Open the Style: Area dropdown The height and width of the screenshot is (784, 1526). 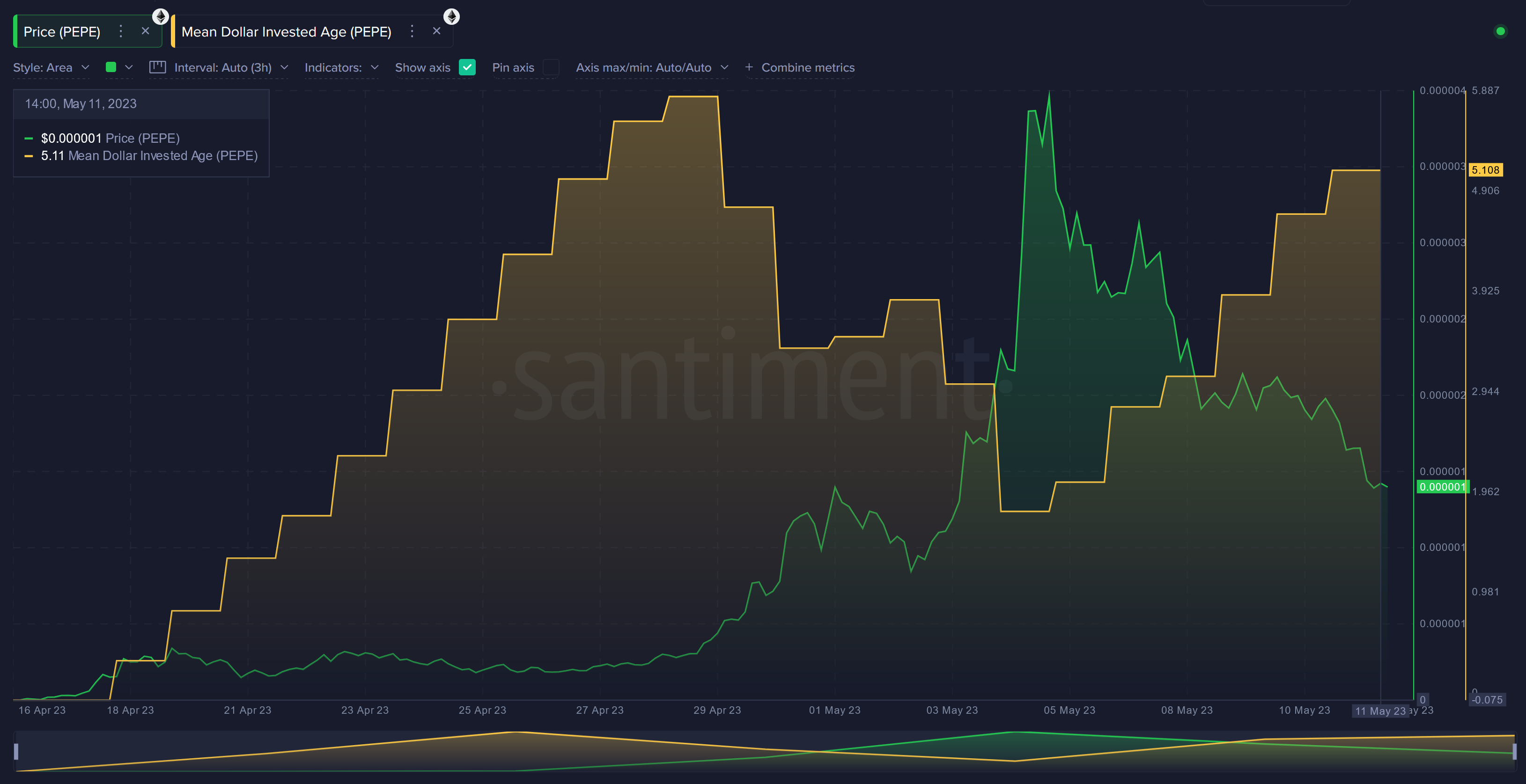[x=51, y=67]
